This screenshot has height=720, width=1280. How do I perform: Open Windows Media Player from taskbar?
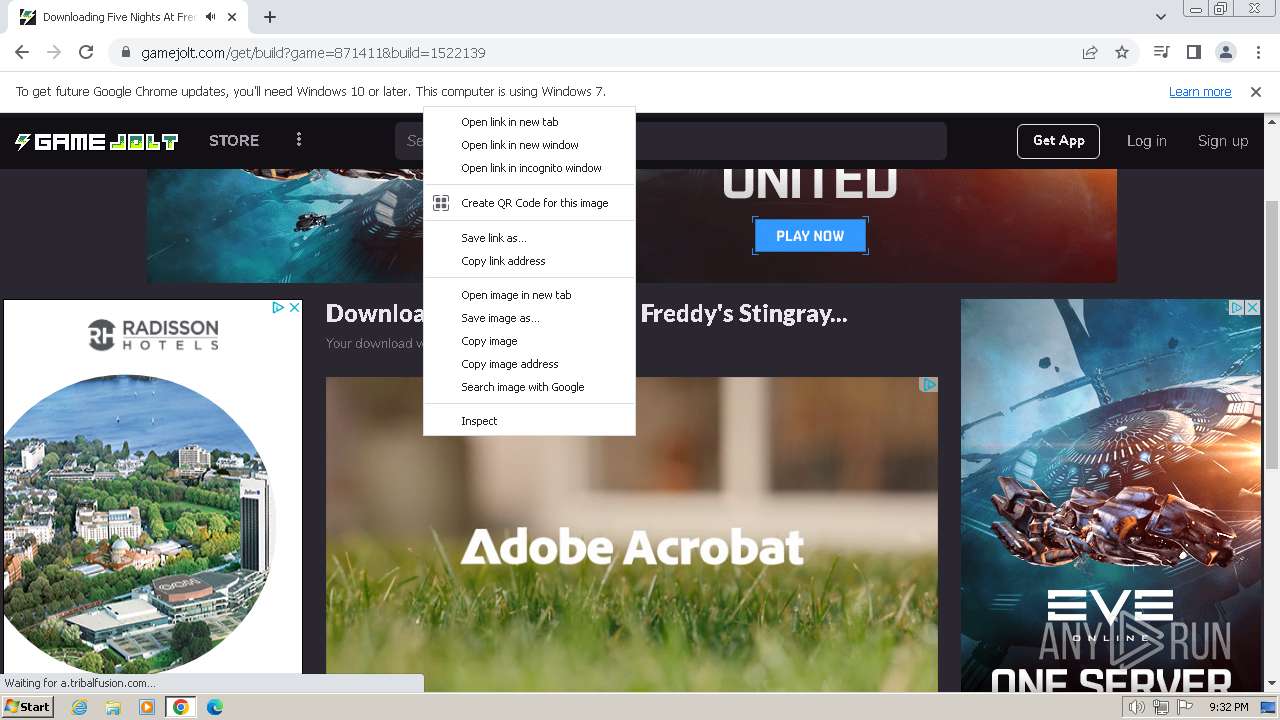pos(147,707)
